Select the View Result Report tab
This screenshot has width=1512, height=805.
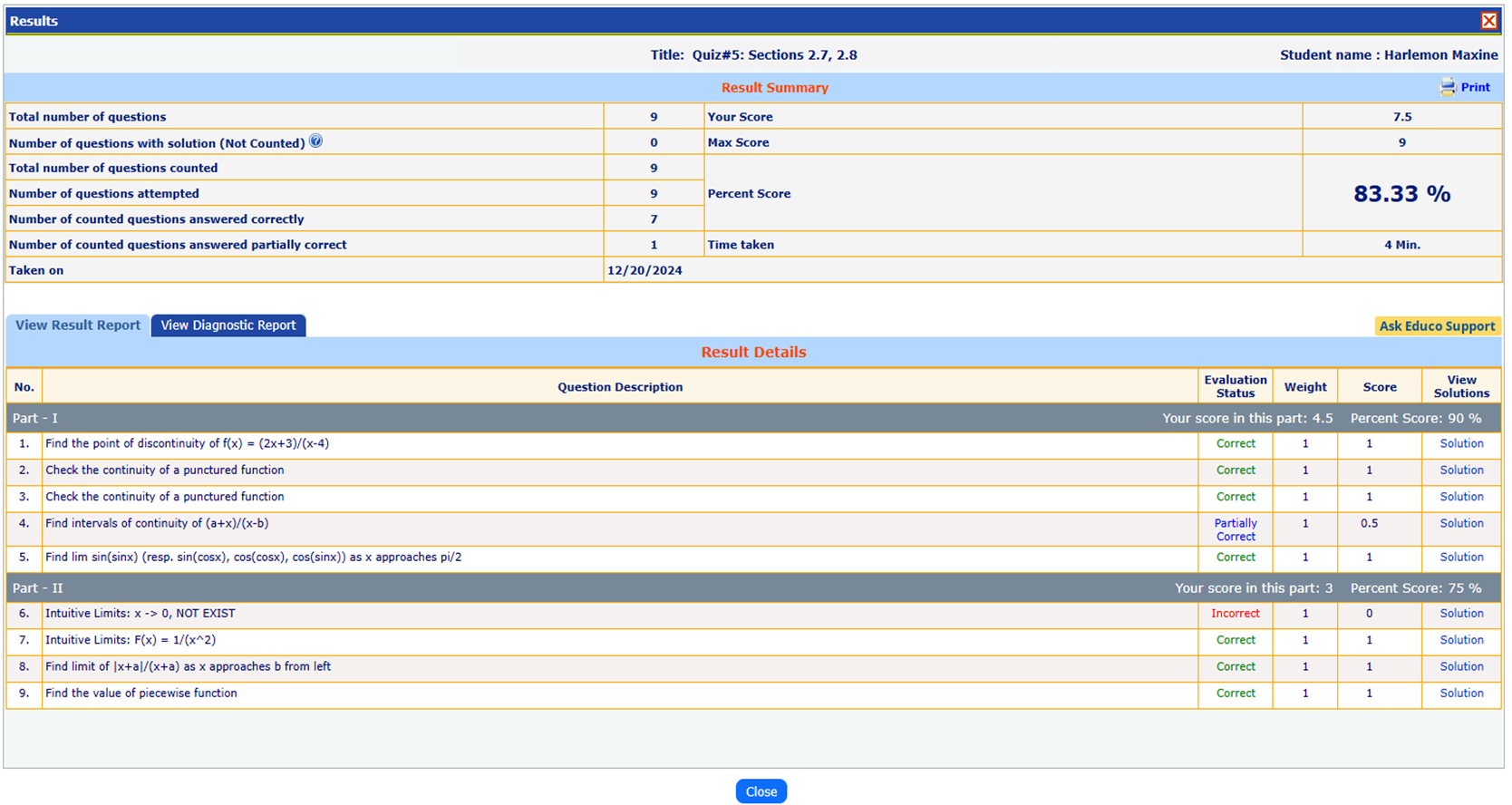pos(78,325)
